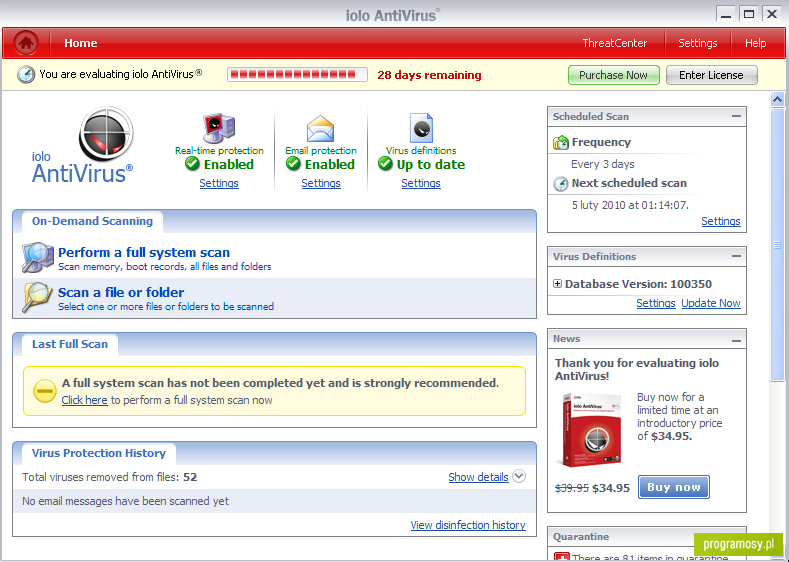Screen dimensions: 789x562
Task: Open Scheduled Scan Settings link
Action: [721, 221]
